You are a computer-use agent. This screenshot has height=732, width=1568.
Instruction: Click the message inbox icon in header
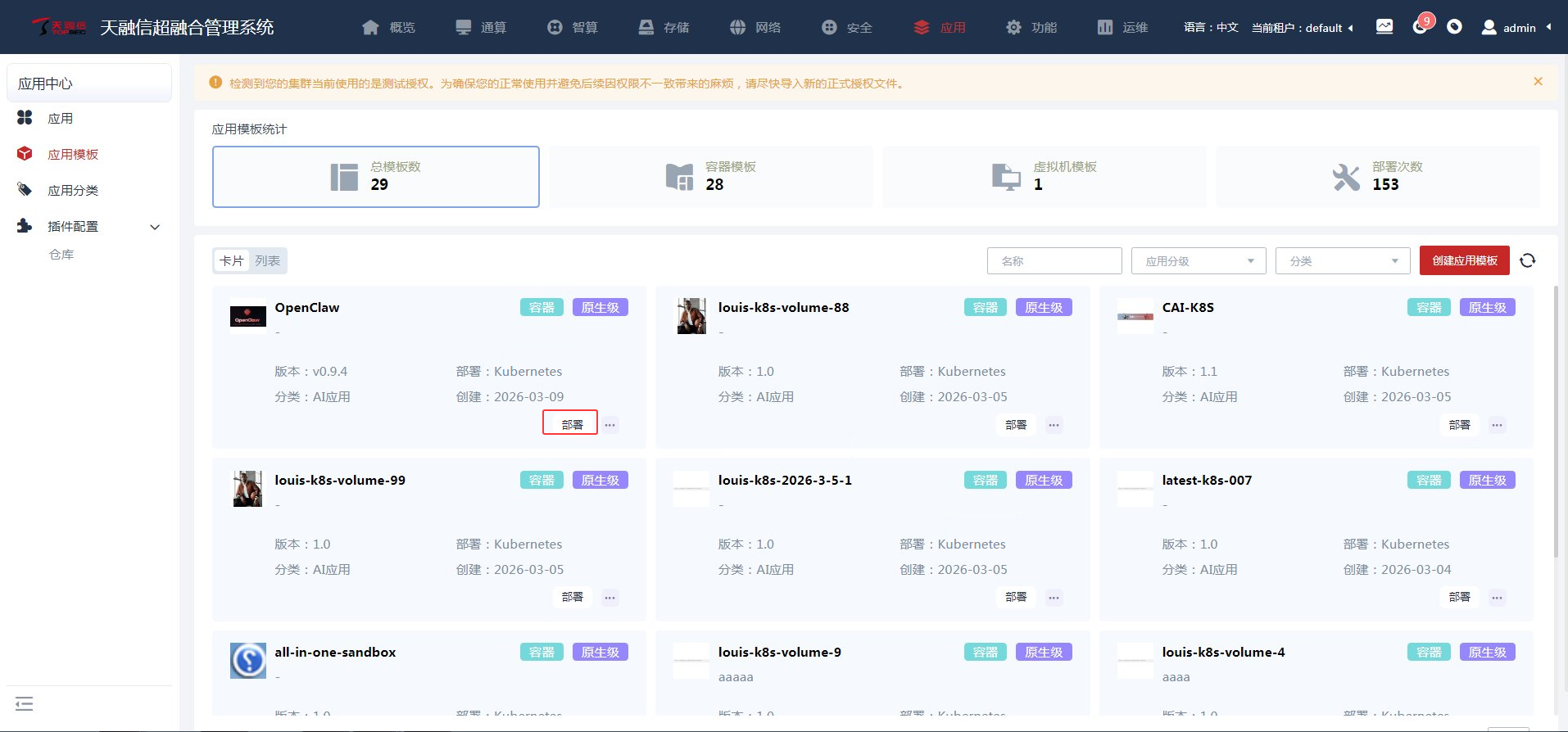1384,27
